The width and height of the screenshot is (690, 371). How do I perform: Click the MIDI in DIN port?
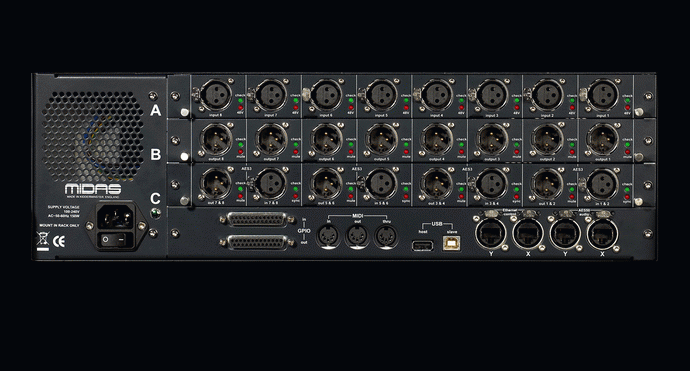pos(328,236)
